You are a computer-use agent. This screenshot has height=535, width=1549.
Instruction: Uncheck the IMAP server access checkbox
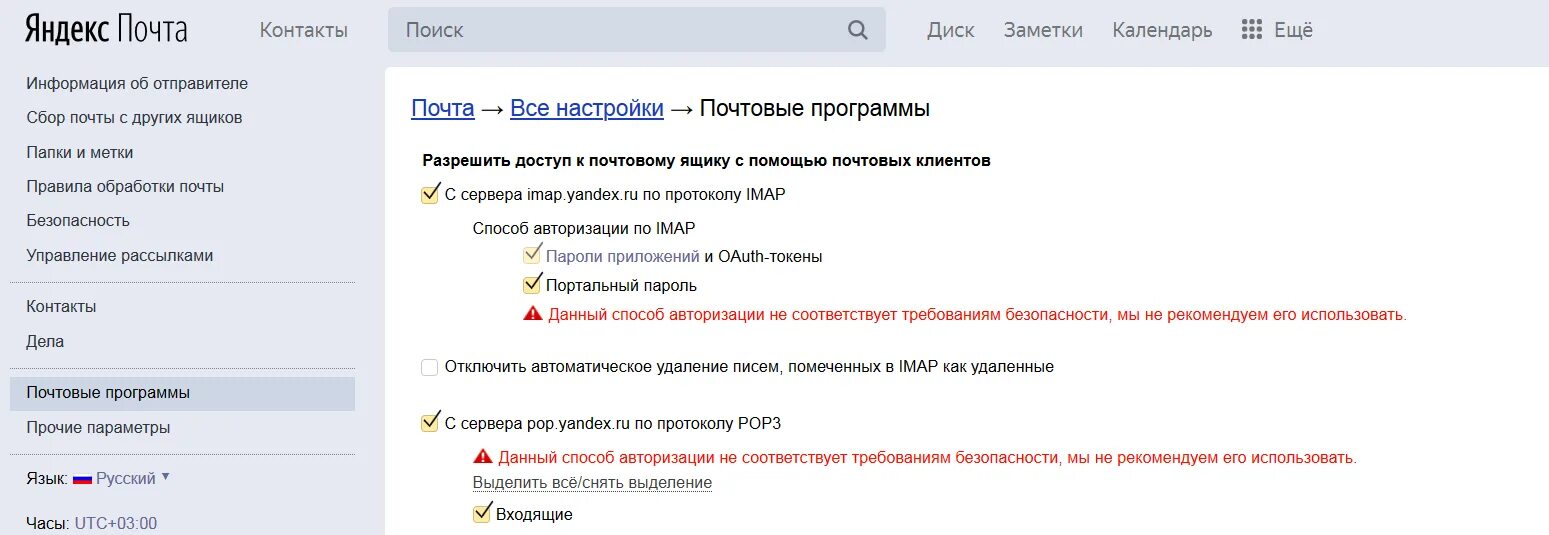430,194
